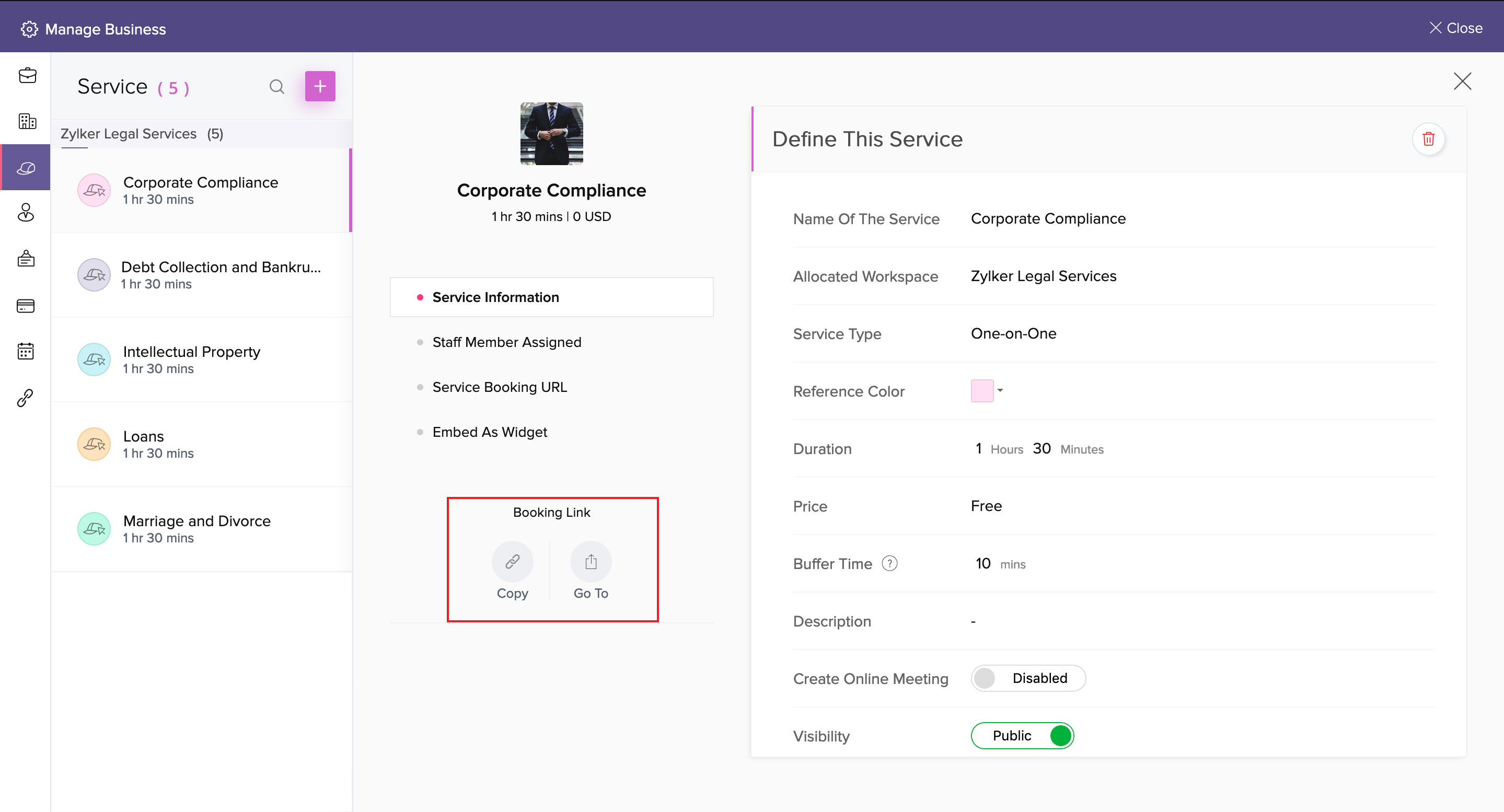The width and height of the screenshot is (1504, 812).
Task: Open the link integrations sidebar icon
Action: 25,398
